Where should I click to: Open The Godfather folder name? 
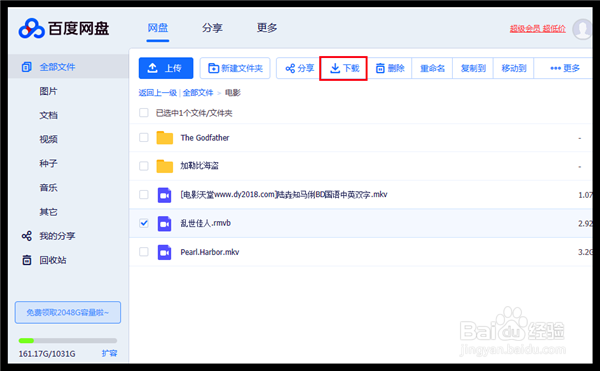[x=205, y=138]
